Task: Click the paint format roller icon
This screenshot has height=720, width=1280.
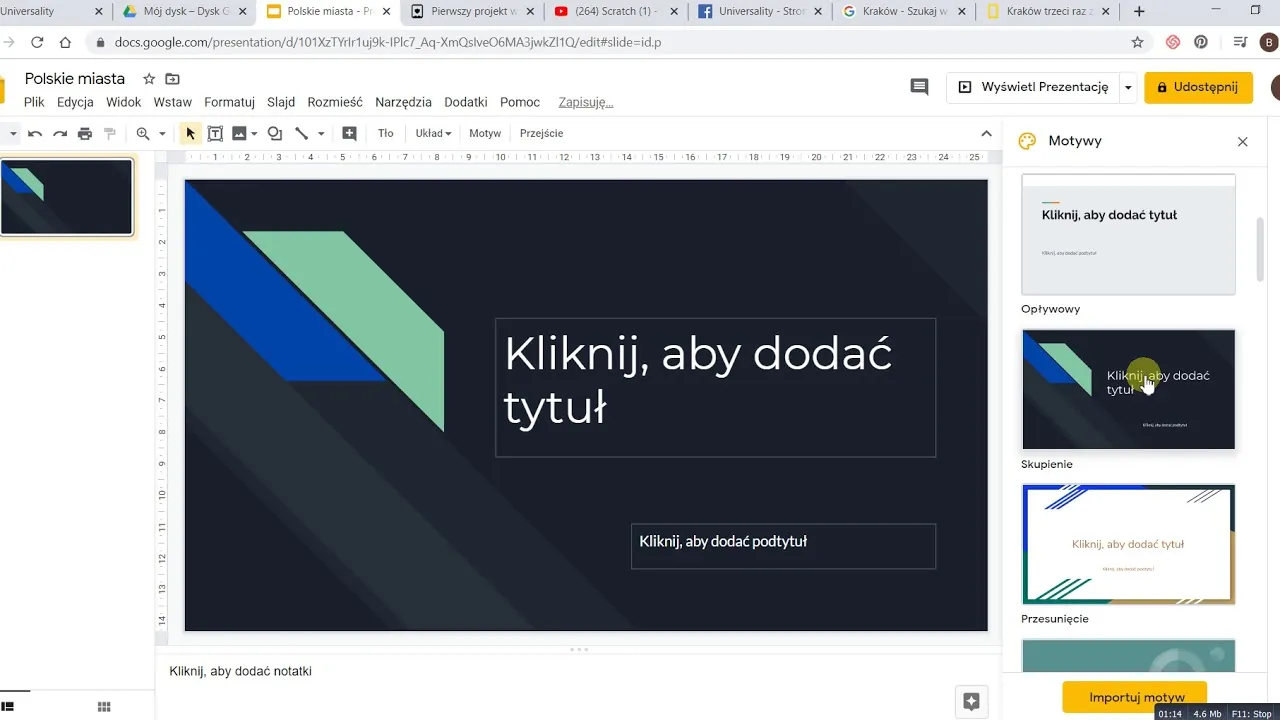Action: (x=110, y=133)
